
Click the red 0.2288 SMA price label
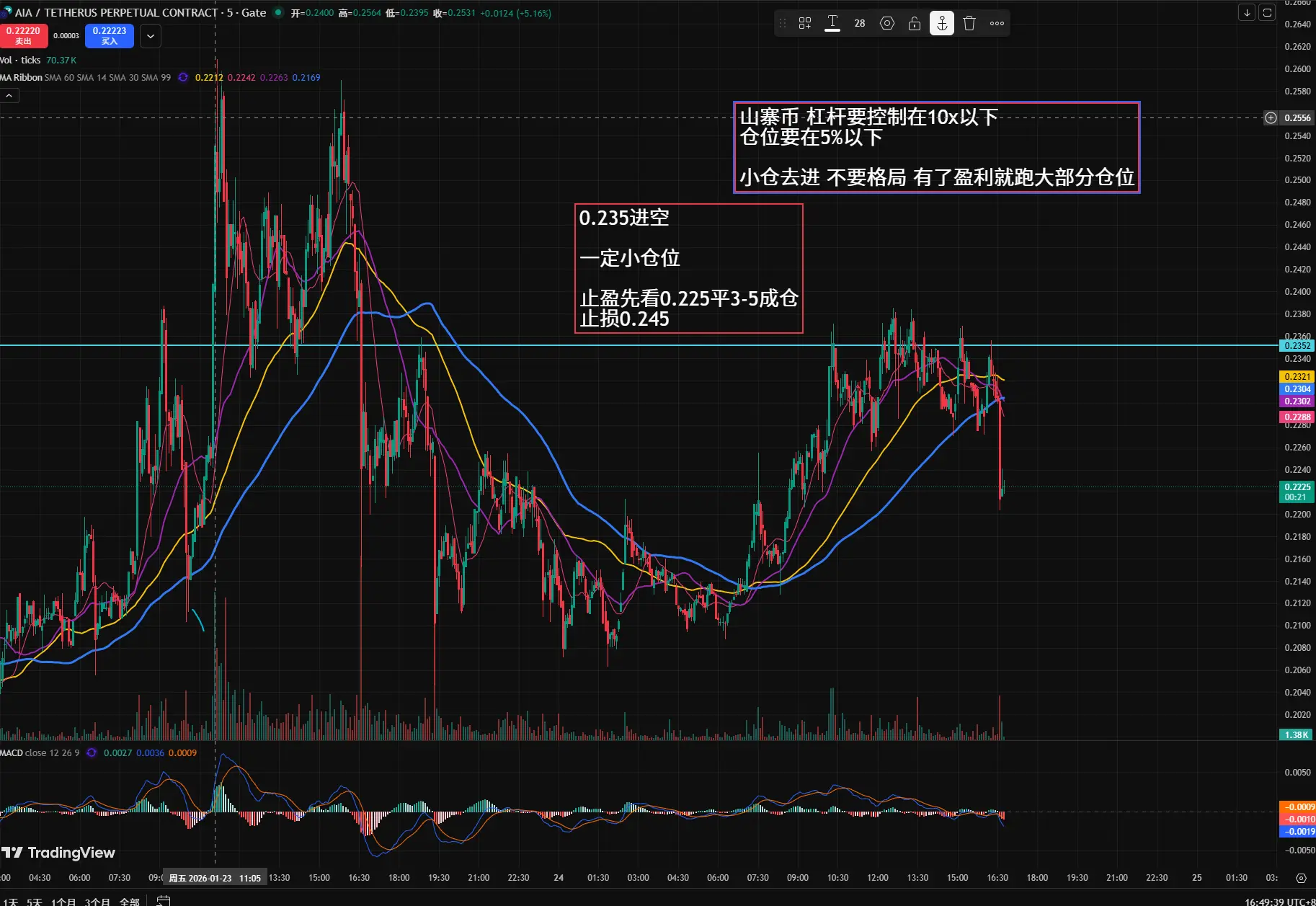pyautogui.click(x=1297, y=417)
